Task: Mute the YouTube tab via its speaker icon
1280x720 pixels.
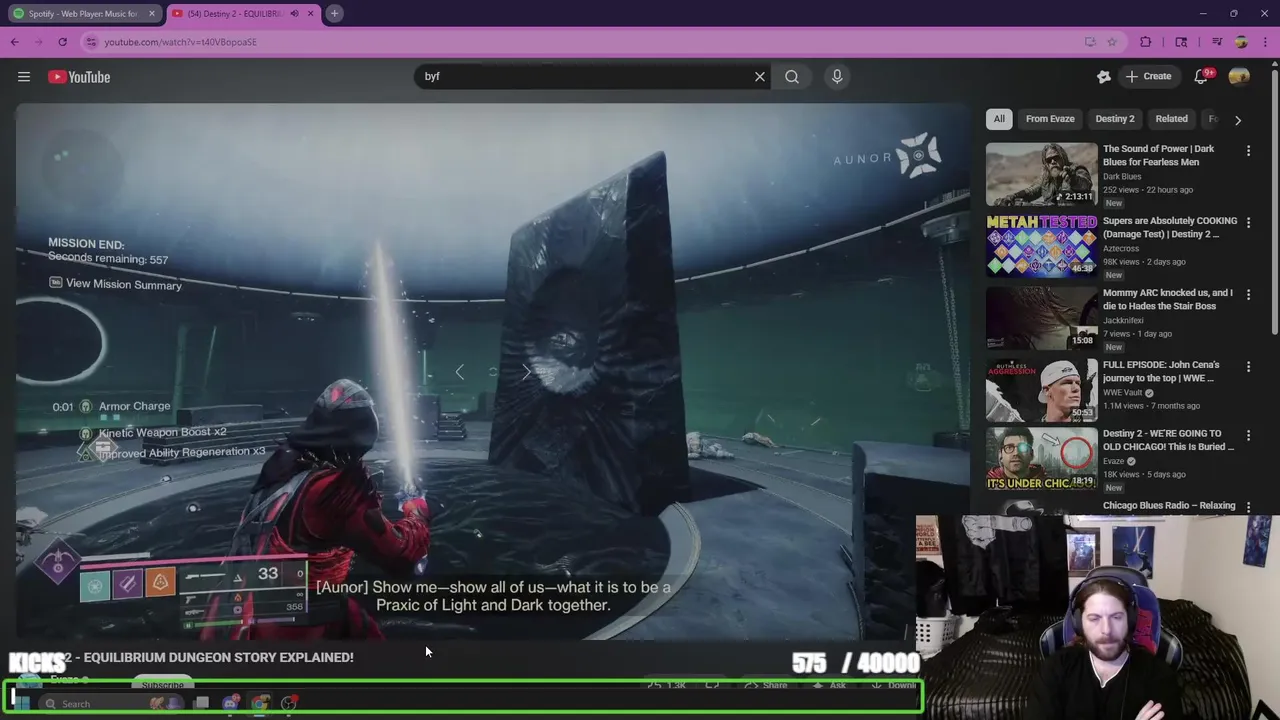Action: (x=294, y=14)
